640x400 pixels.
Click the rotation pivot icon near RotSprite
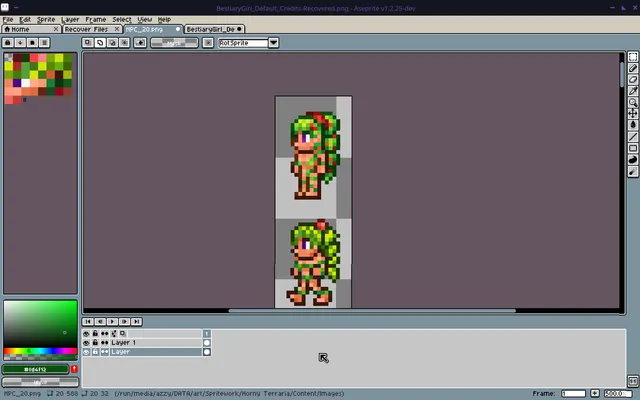[x=208, y=42]
